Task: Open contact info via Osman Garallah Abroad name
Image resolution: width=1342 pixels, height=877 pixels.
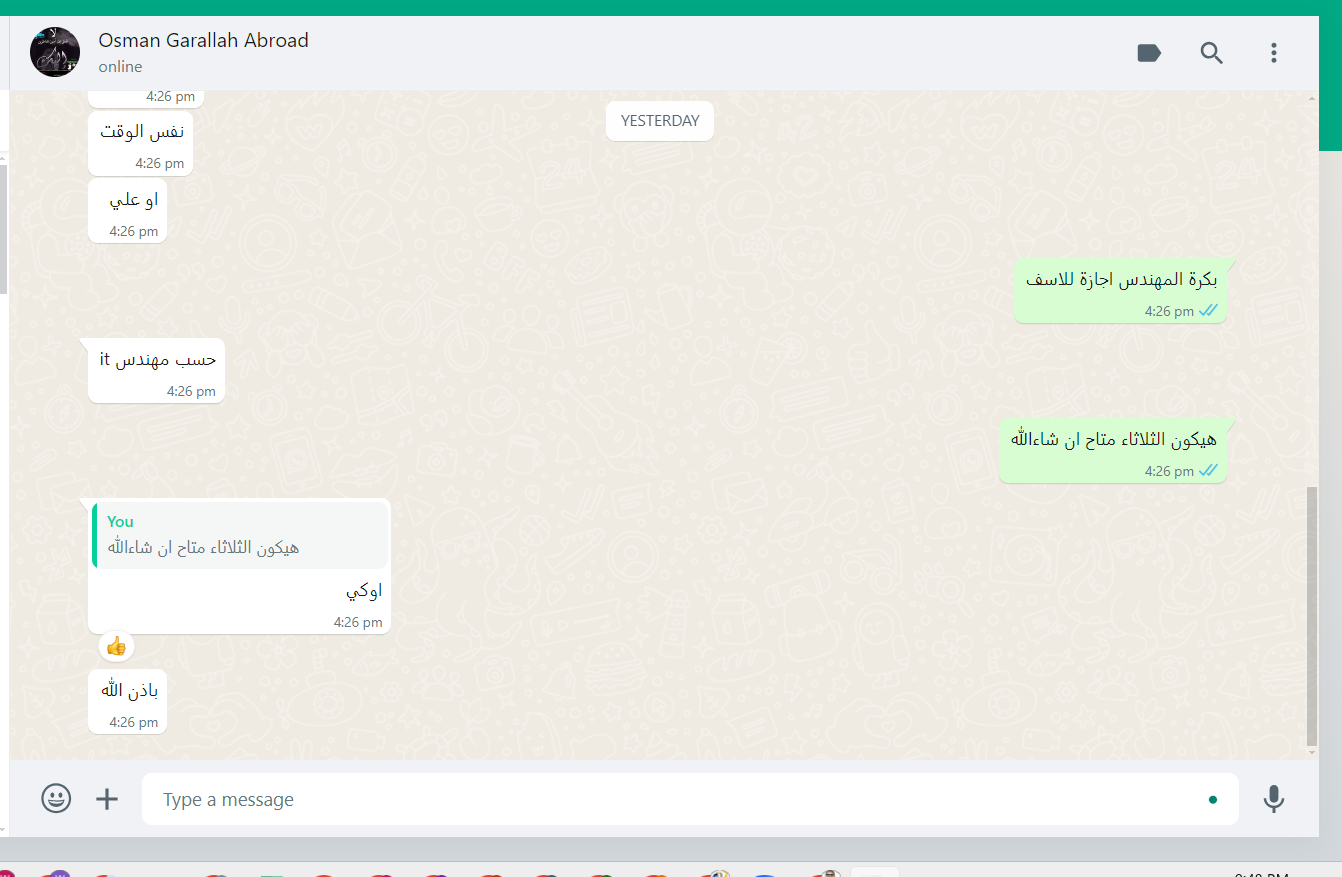Action: coord(203,40)
